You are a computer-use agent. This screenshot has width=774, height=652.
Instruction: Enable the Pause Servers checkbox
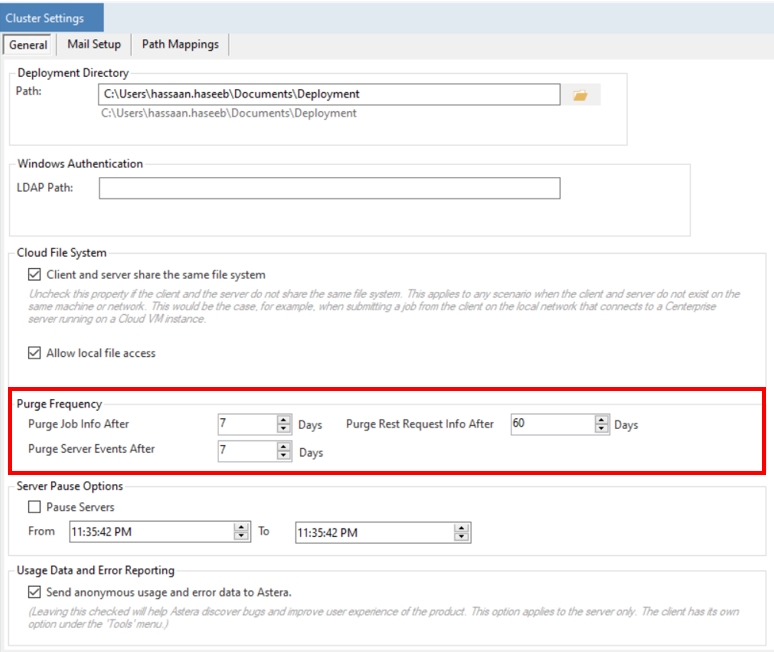point(35,507)
